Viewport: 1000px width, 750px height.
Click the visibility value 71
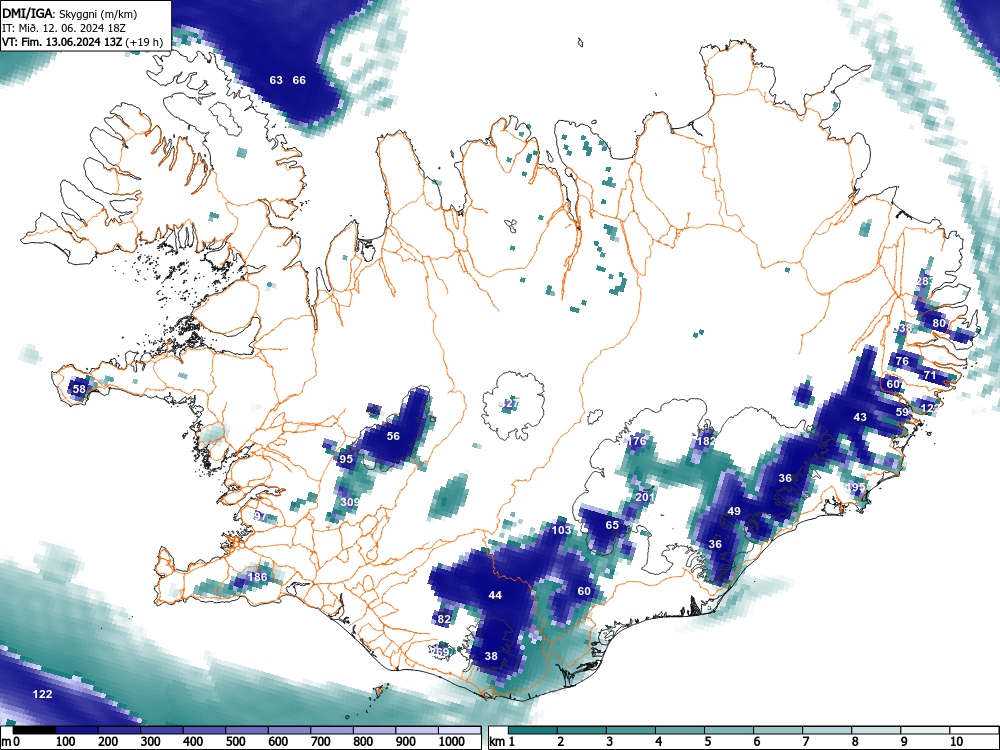(x=930, y=375)
